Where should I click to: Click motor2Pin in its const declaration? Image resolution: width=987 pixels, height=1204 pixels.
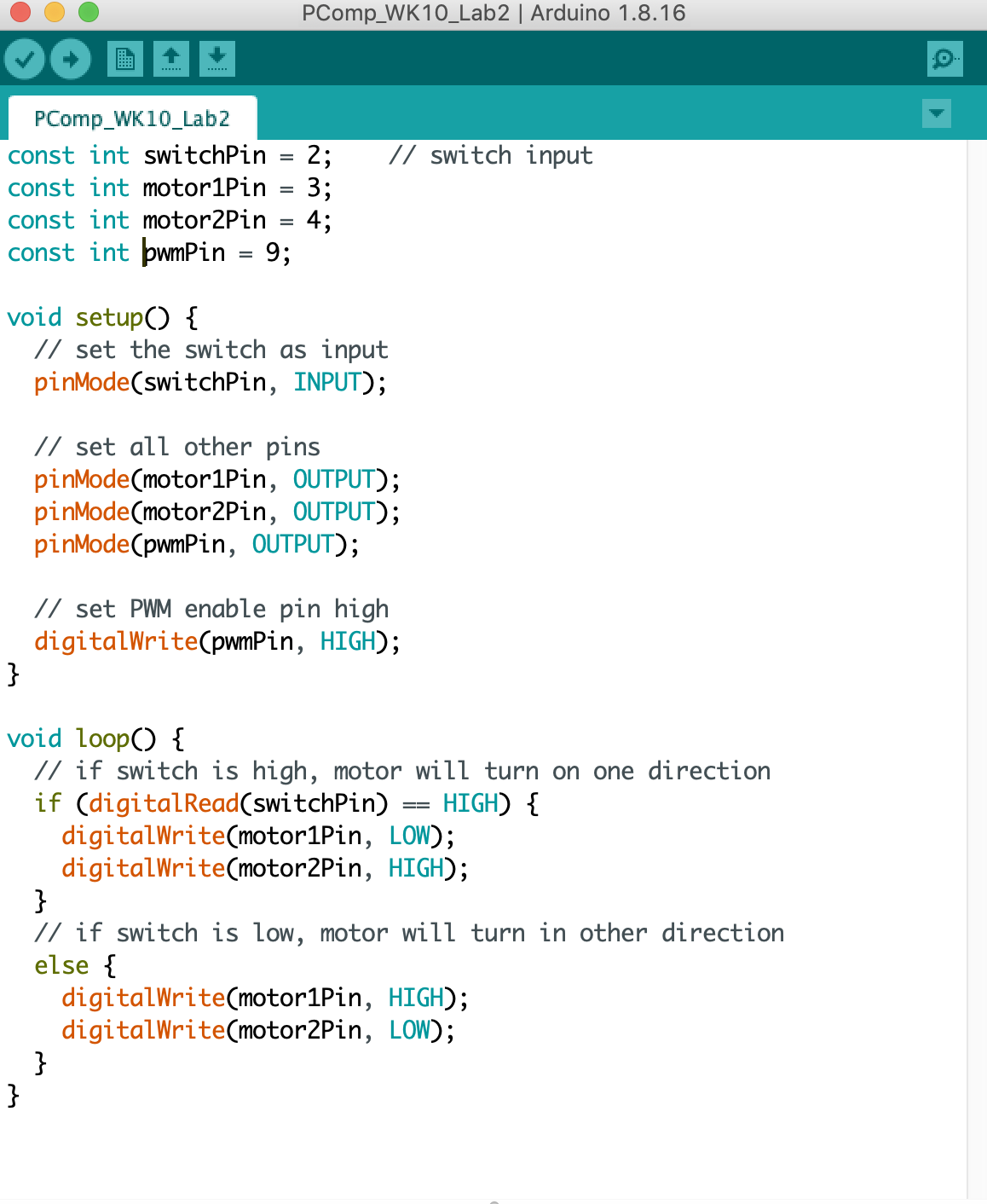pyautogui.click(x=205, y=221)
